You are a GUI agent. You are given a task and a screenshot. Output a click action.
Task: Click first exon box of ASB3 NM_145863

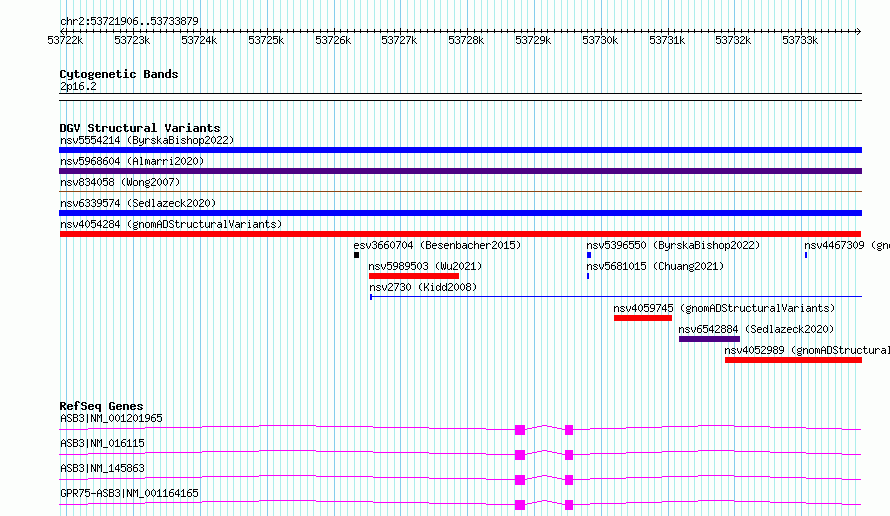[520, 480]
